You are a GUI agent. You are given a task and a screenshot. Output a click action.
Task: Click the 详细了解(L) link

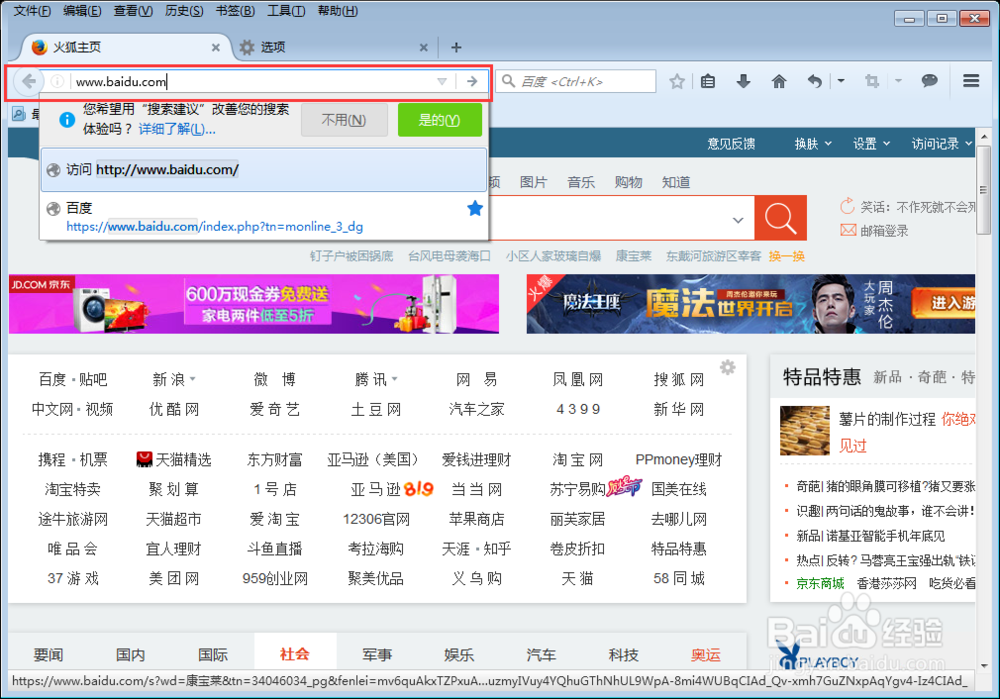[177, 129]
